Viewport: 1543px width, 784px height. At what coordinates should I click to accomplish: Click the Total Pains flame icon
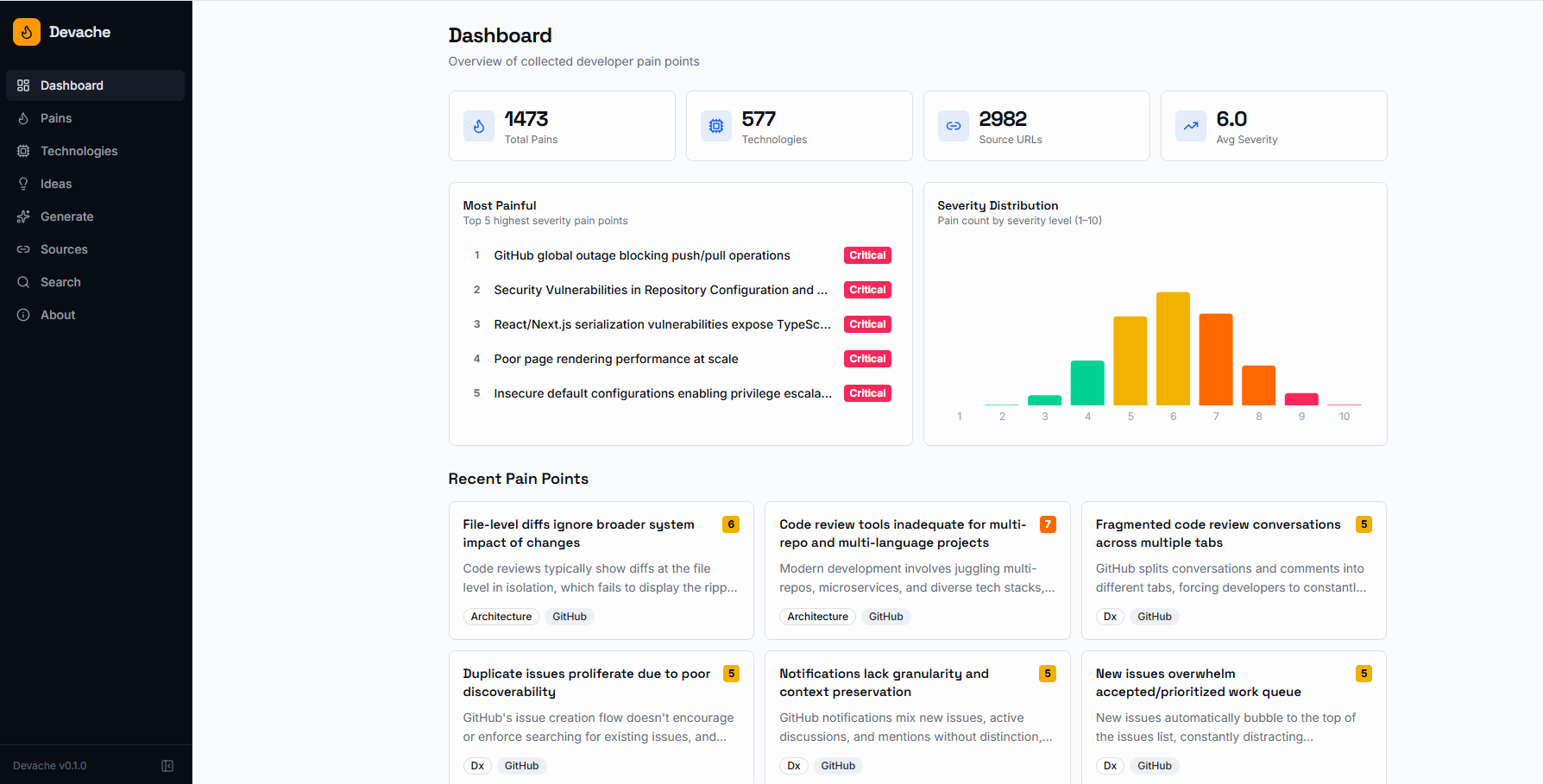tap(479, 126)
